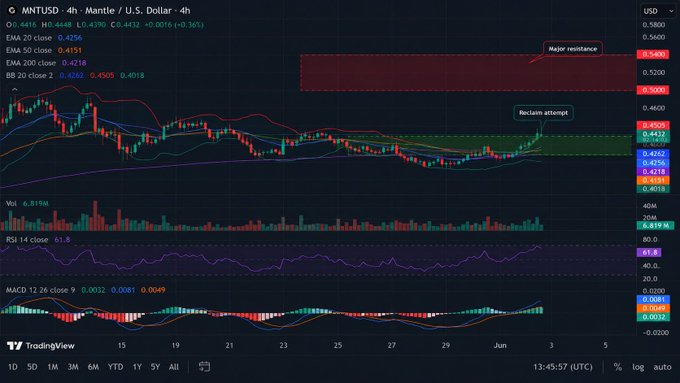Image resolution: width=680 pixels, height=383 pixels.
Task: Click the 0.4018 Bollinger lower label
Action: coord(654,189)
